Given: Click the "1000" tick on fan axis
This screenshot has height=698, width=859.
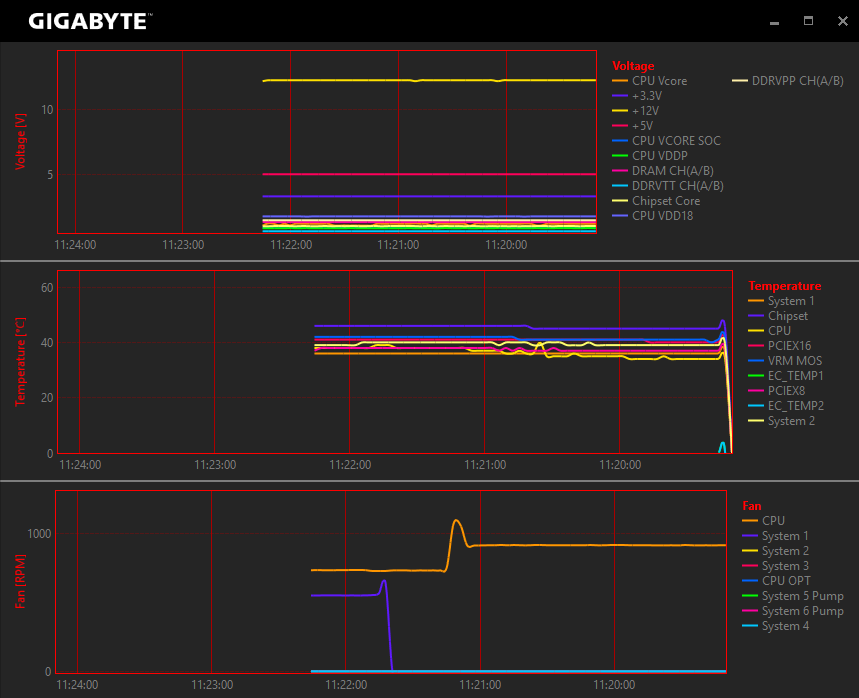Looking at the screenshot, I should [39, 534].
